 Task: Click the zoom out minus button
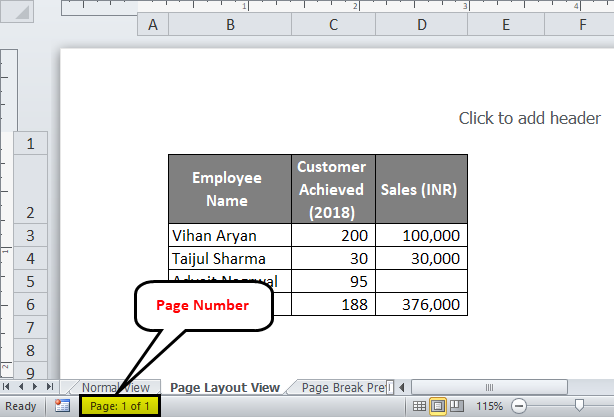(x=519, y=406)
